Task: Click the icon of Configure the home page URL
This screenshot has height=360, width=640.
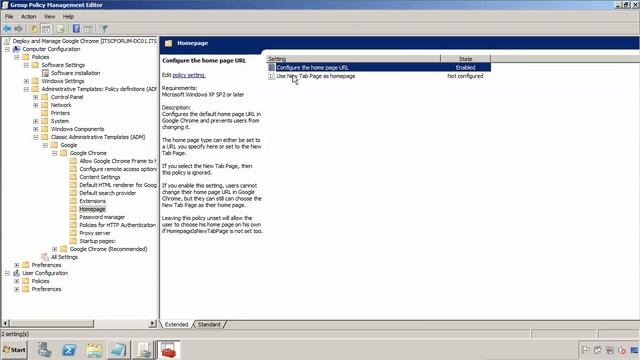Action: click(271, 67)
